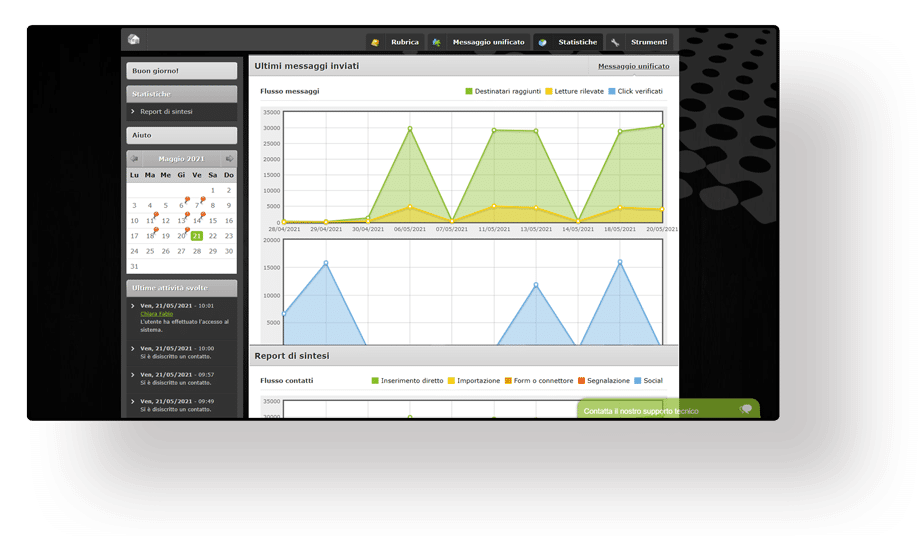Open the Strumenti menu

click(x=648, y=42)
